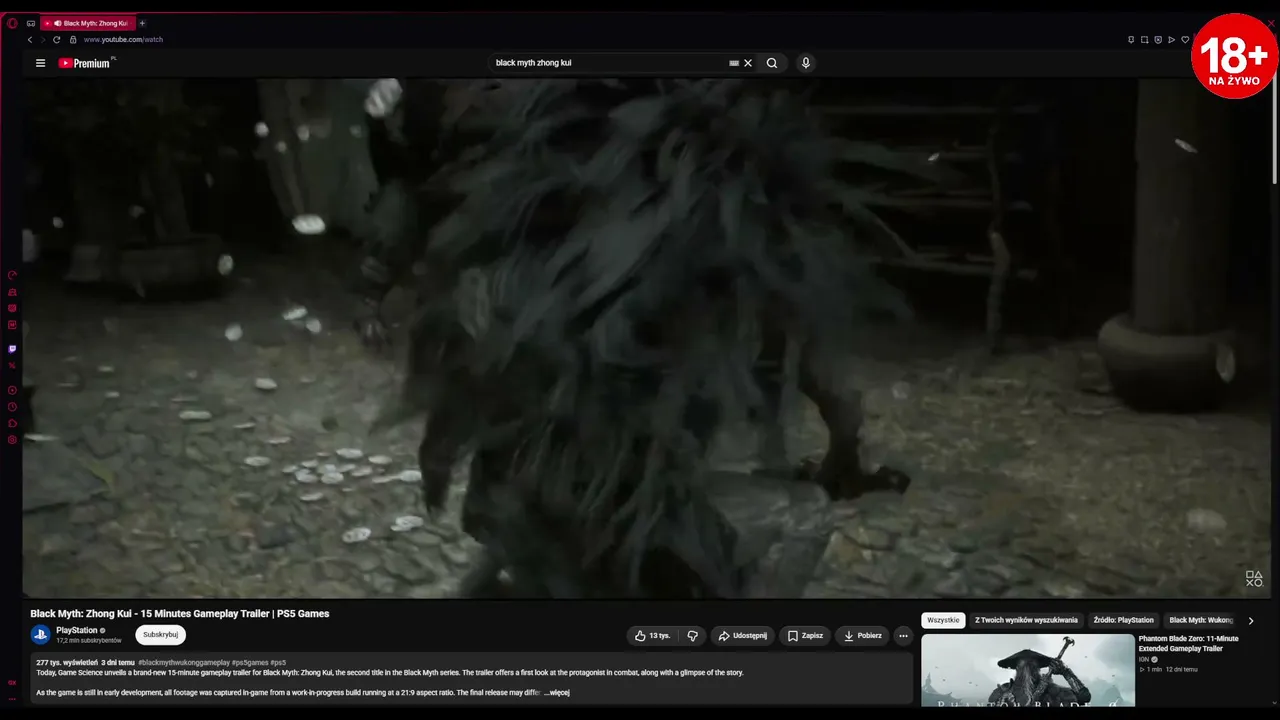Select the Źródło: PlayStation chip
The height and width of the screenshot is (720, 1280).
(x=1123, y=621)
